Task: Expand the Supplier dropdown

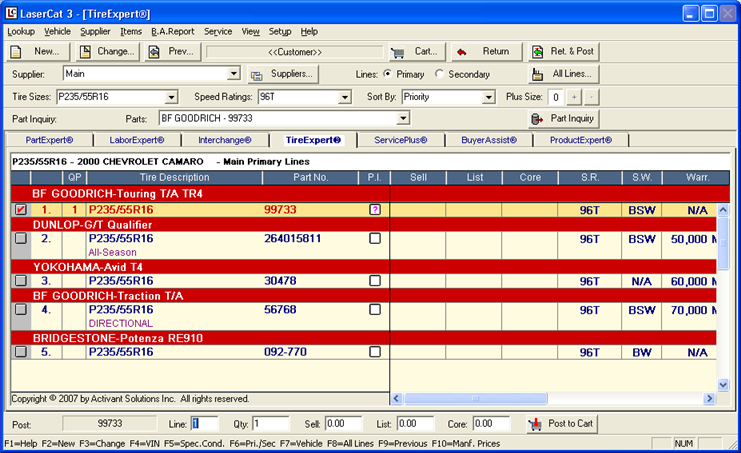Action: click(234, 74)
